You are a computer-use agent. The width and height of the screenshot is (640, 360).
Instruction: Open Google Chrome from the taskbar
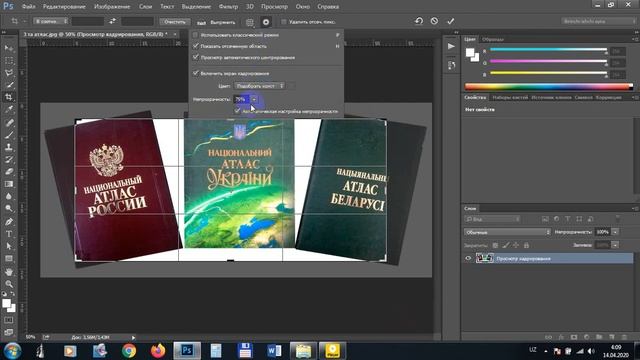tap(129, 351)
